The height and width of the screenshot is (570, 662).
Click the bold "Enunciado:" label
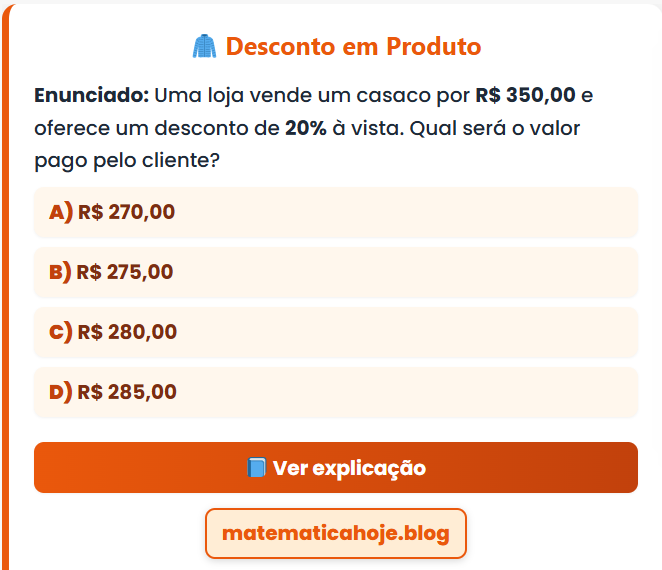(91, 96)
